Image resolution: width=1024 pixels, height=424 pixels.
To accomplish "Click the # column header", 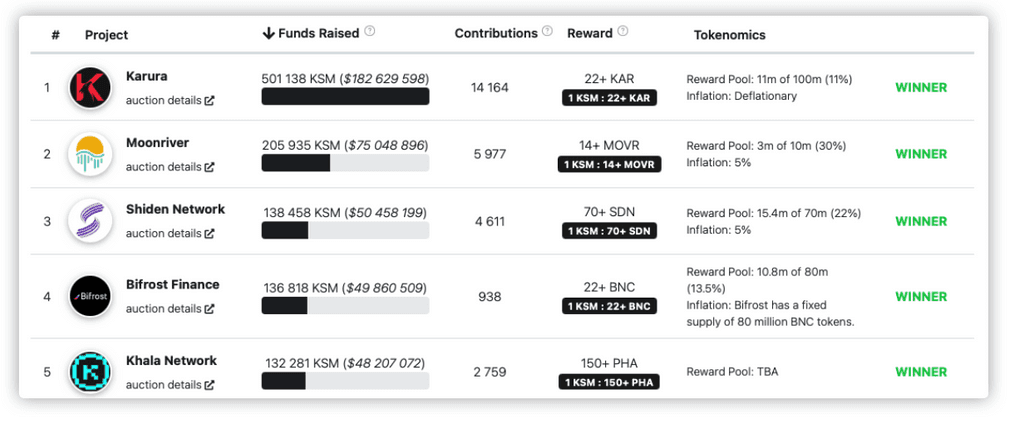I will coord(56,35).
